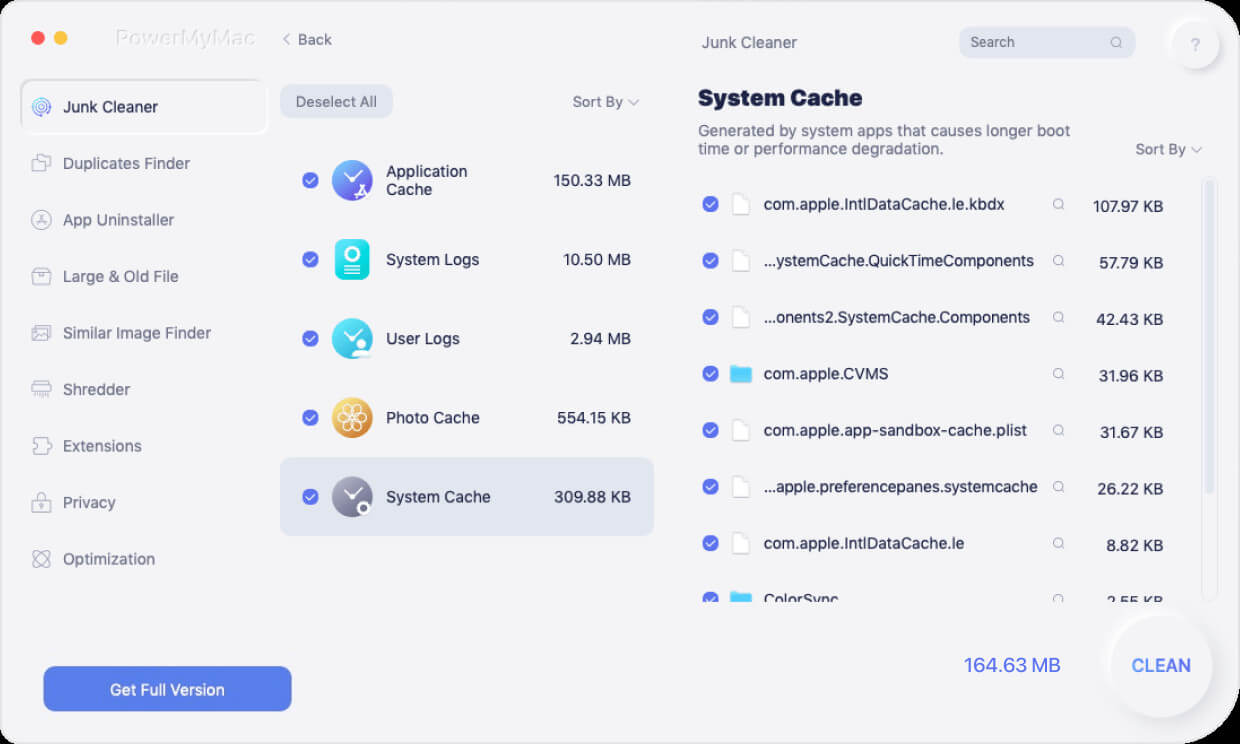This screenshot has width=1240, height=744.
Task: Reveal com.apple.app-sandbox-cache.plist via its magnifier
Action: pos(1058,430)
